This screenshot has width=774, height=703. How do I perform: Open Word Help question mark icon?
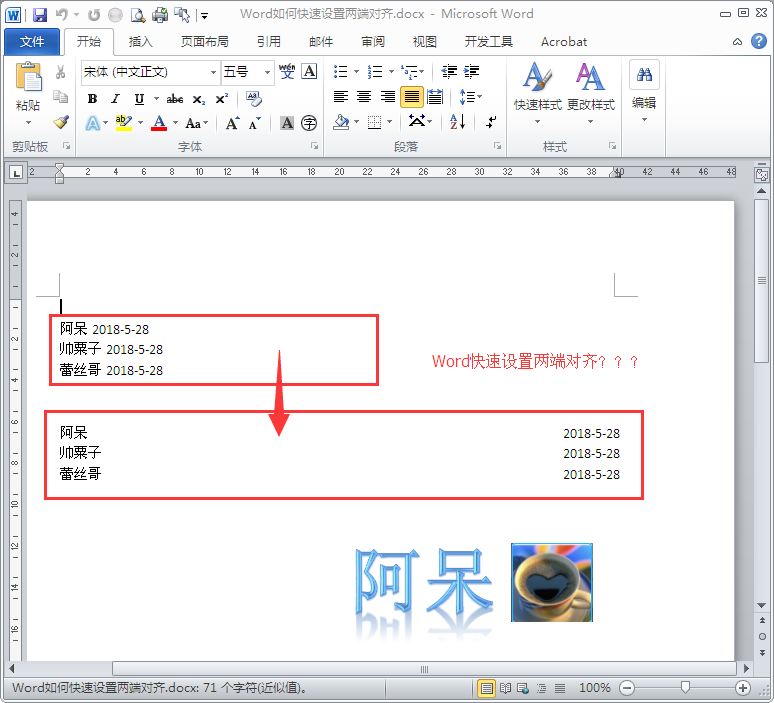point(759,41)
